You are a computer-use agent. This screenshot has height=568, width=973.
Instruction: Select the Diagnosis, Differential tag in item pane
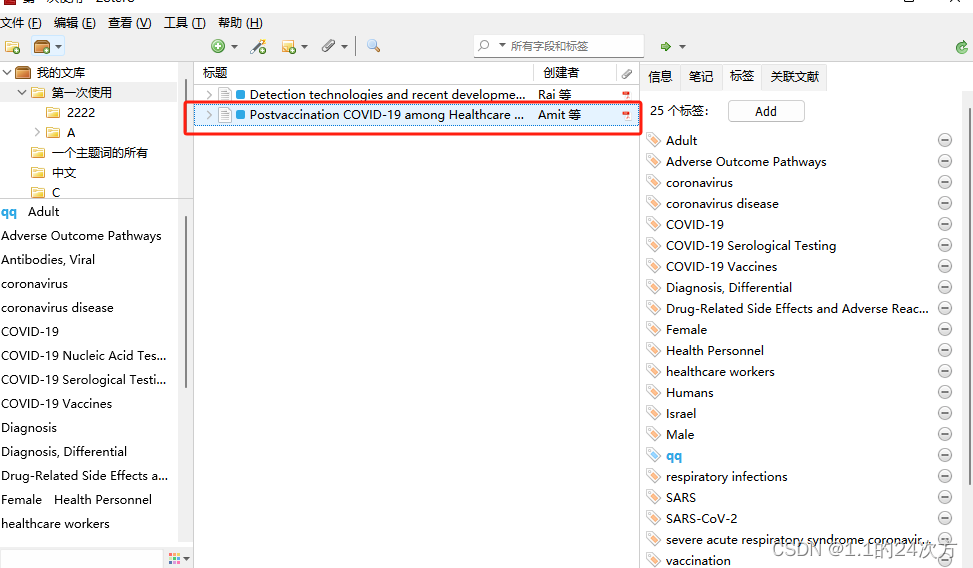coord(729,287)
